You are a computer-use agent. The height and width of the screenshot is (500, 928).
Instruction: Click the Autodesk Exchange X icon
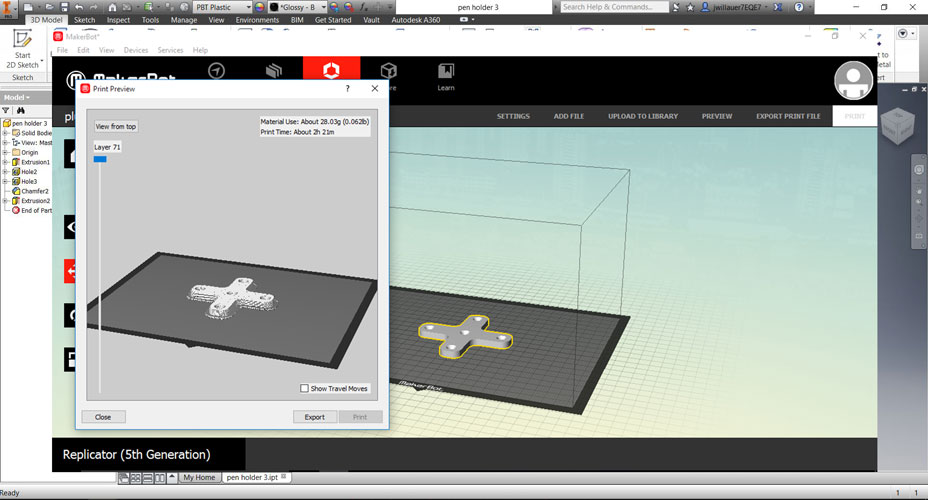[778, 7]
